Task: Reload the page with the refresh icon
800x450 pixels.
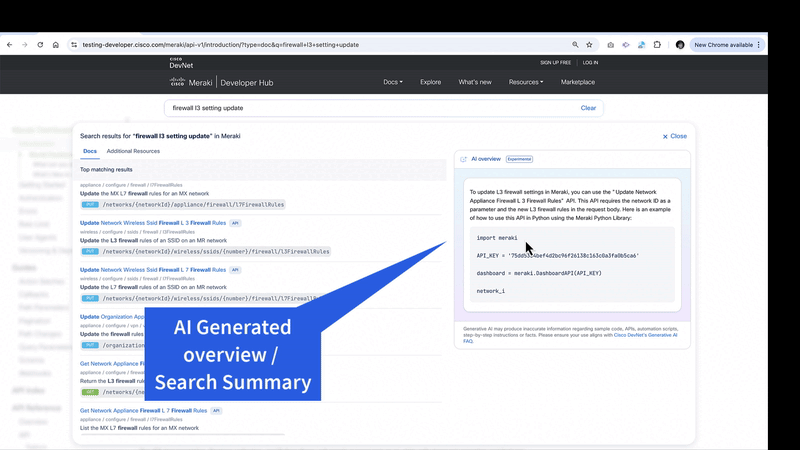Action: tap(40, 45)
